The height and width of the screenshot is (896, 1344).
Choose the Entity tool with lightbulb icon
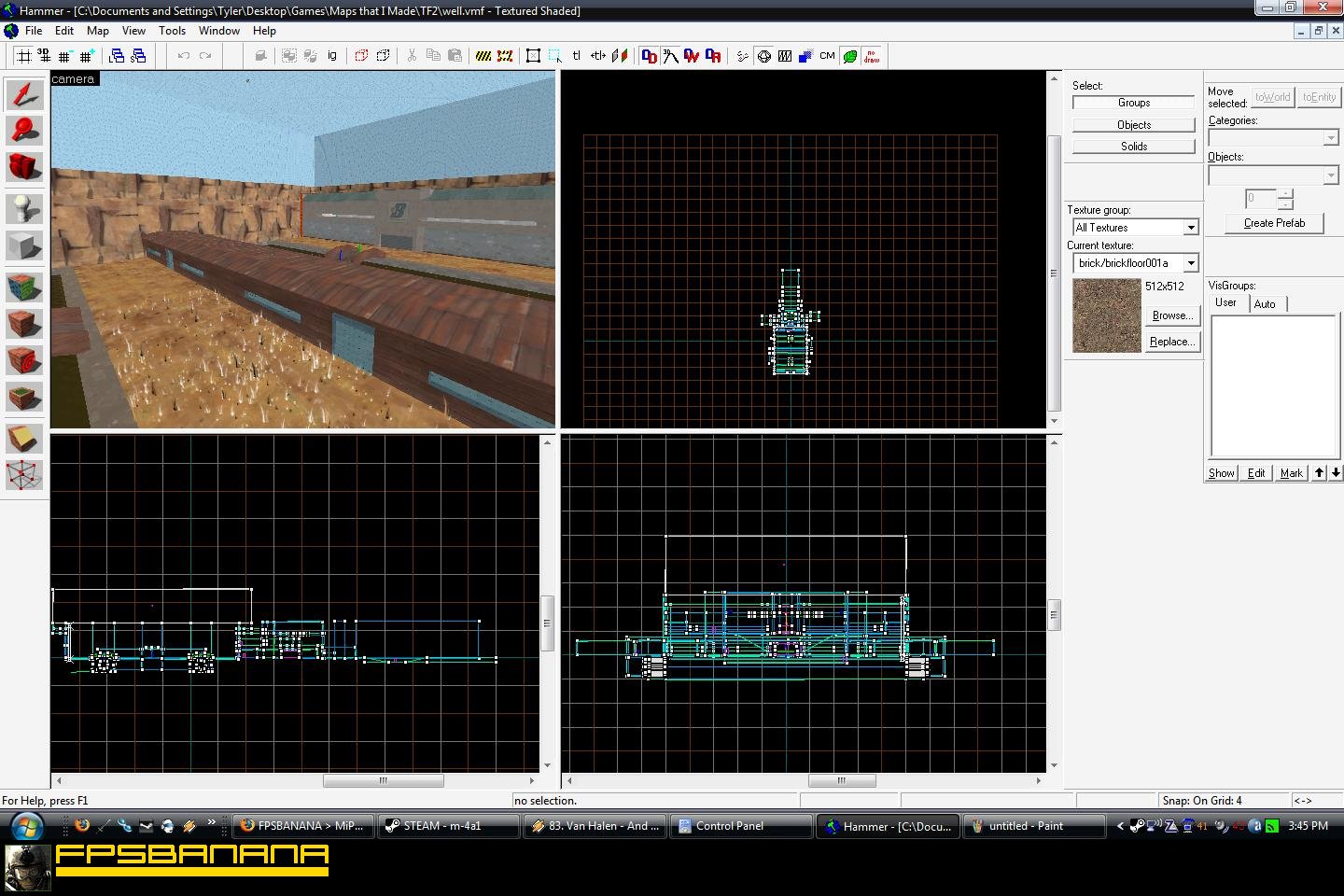(x=24, y=207)
